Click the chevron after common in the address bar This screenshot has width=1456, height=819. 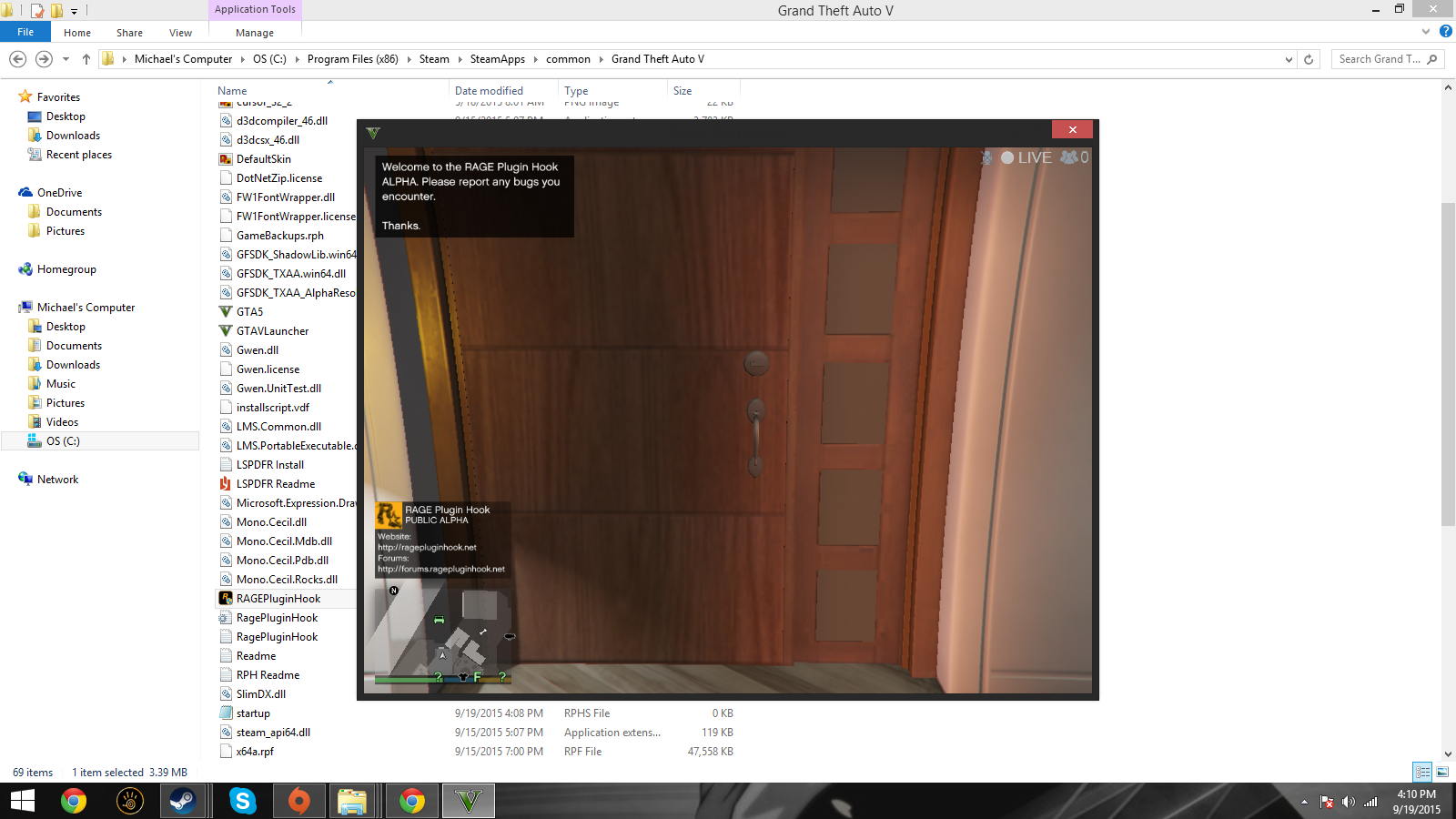coord(601,59)
